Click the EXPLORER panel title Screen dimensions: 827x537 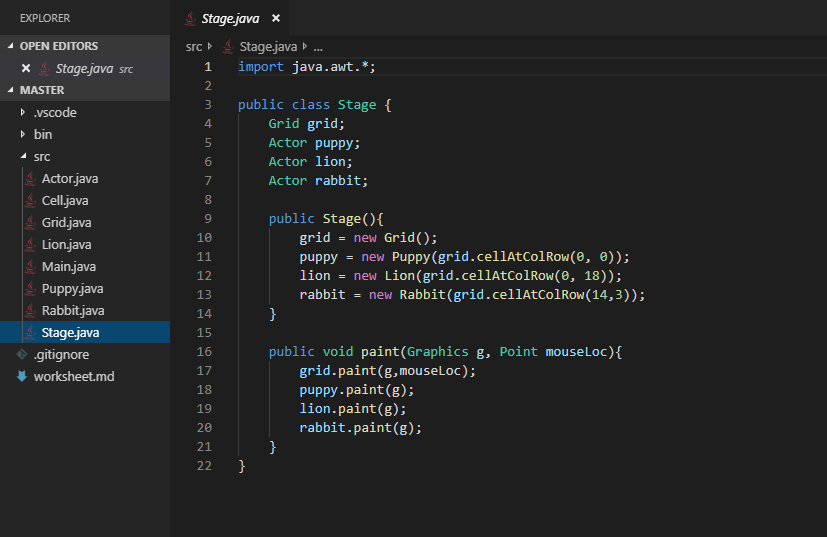pos(45,18)
